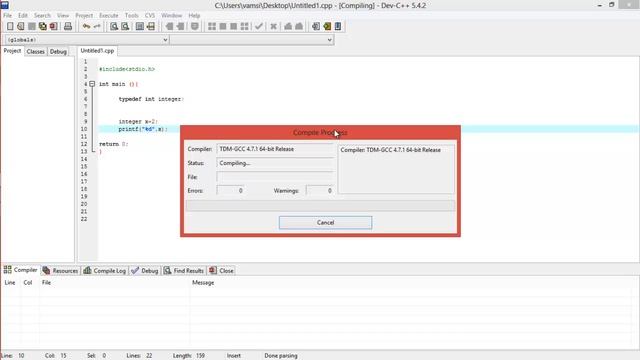Viewport: 640px width, 360px height.
Task: Select the Compile Log tab
Action: click(x=104, y=270)
